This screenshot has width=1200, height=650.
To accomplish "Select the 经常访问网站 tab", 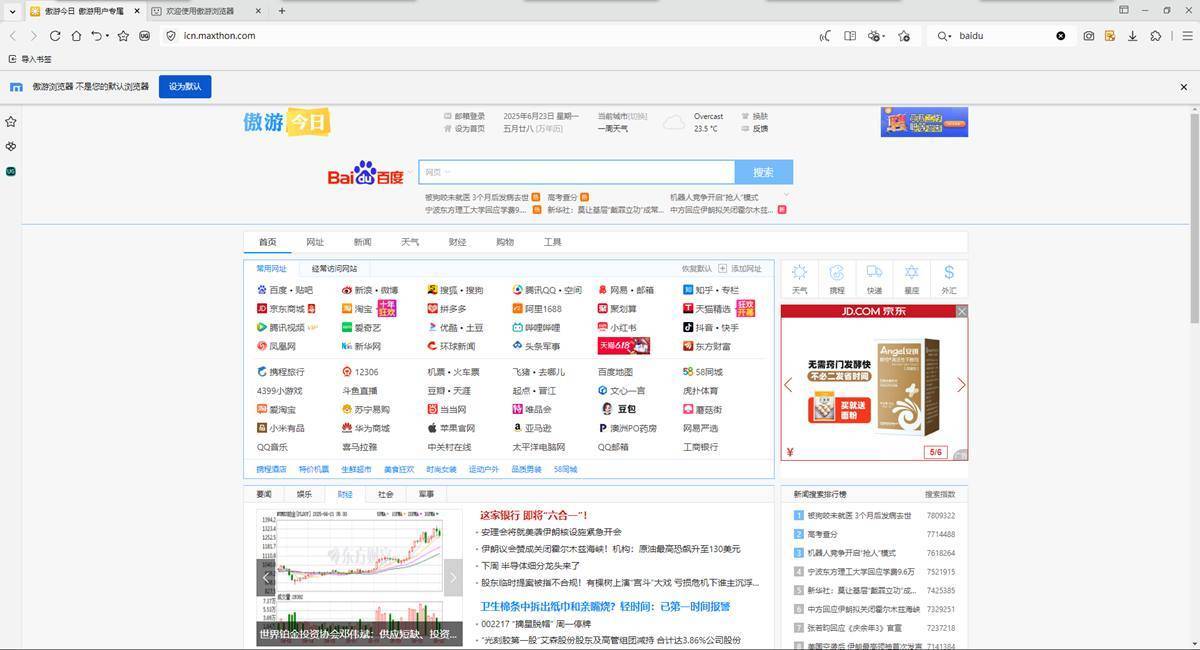I will [334, 269].
